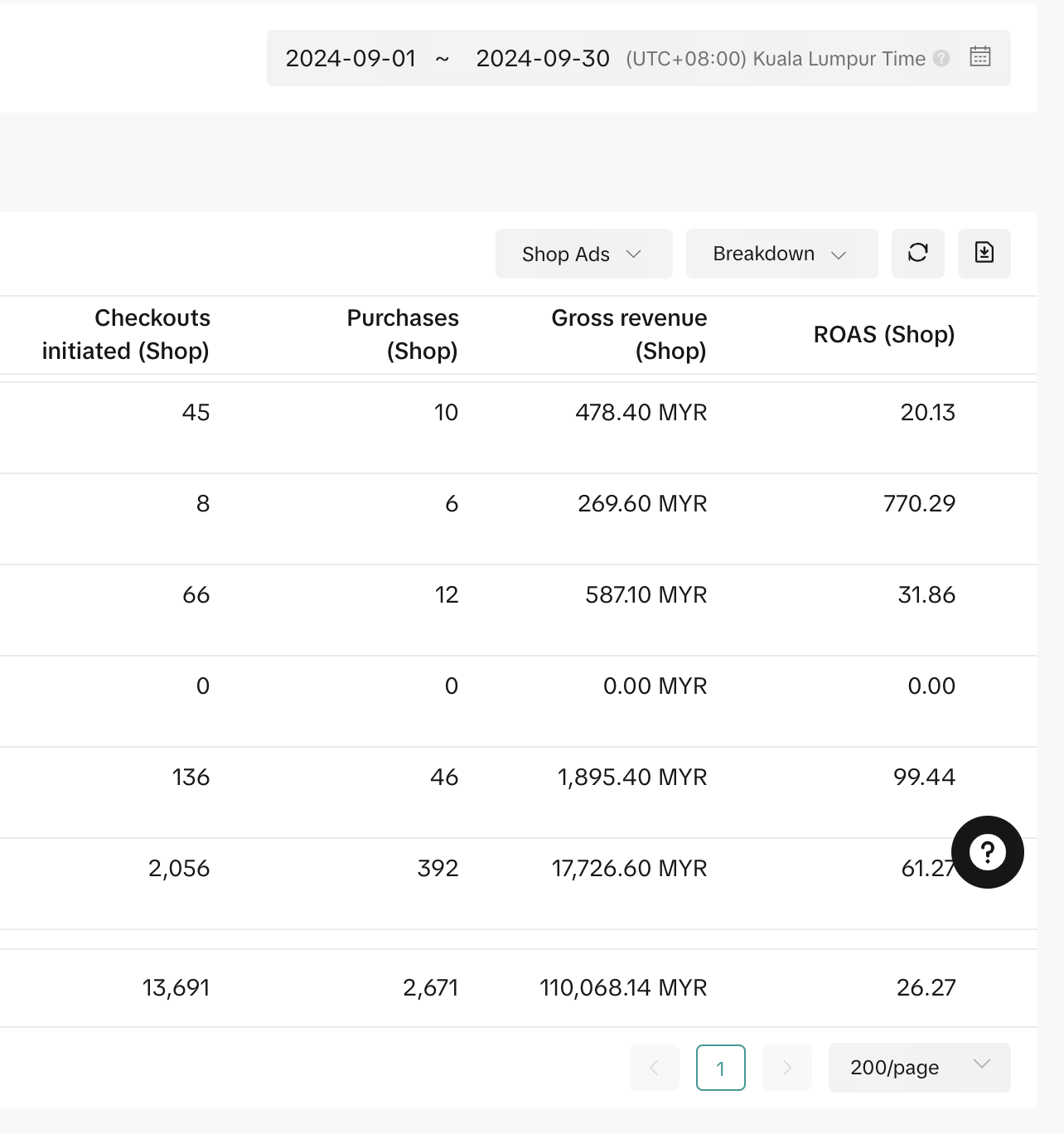This screenshot has height=1134, width=1064.
Task: Click the total 110,068.14 MYR cell
Action: [623, 987]
